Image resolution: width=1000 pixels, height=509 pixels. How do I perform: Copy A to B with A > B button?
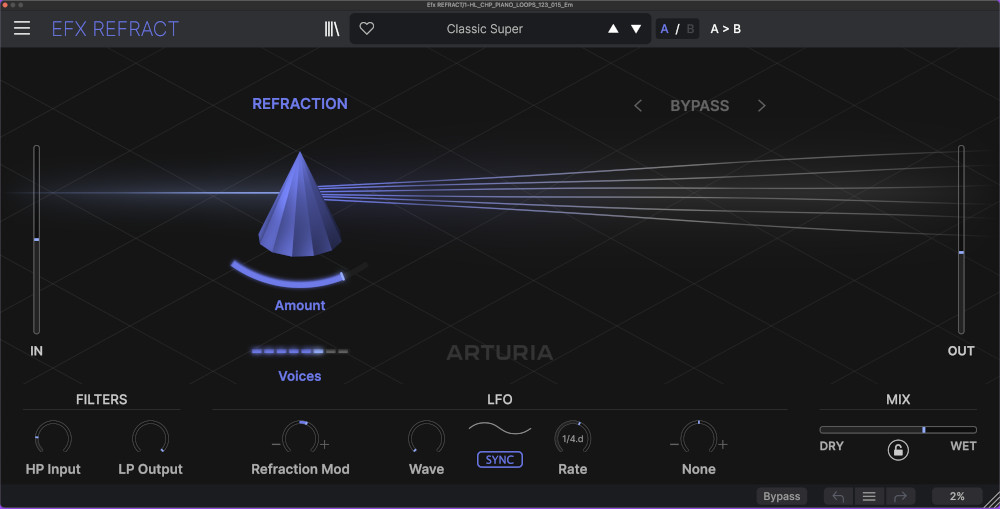pyautogui.click(x=725, y=29)
